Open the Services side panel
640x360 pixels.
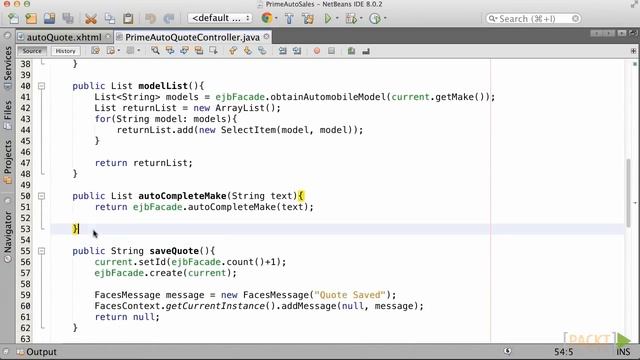pyautogui.click(x=7, y=67)
